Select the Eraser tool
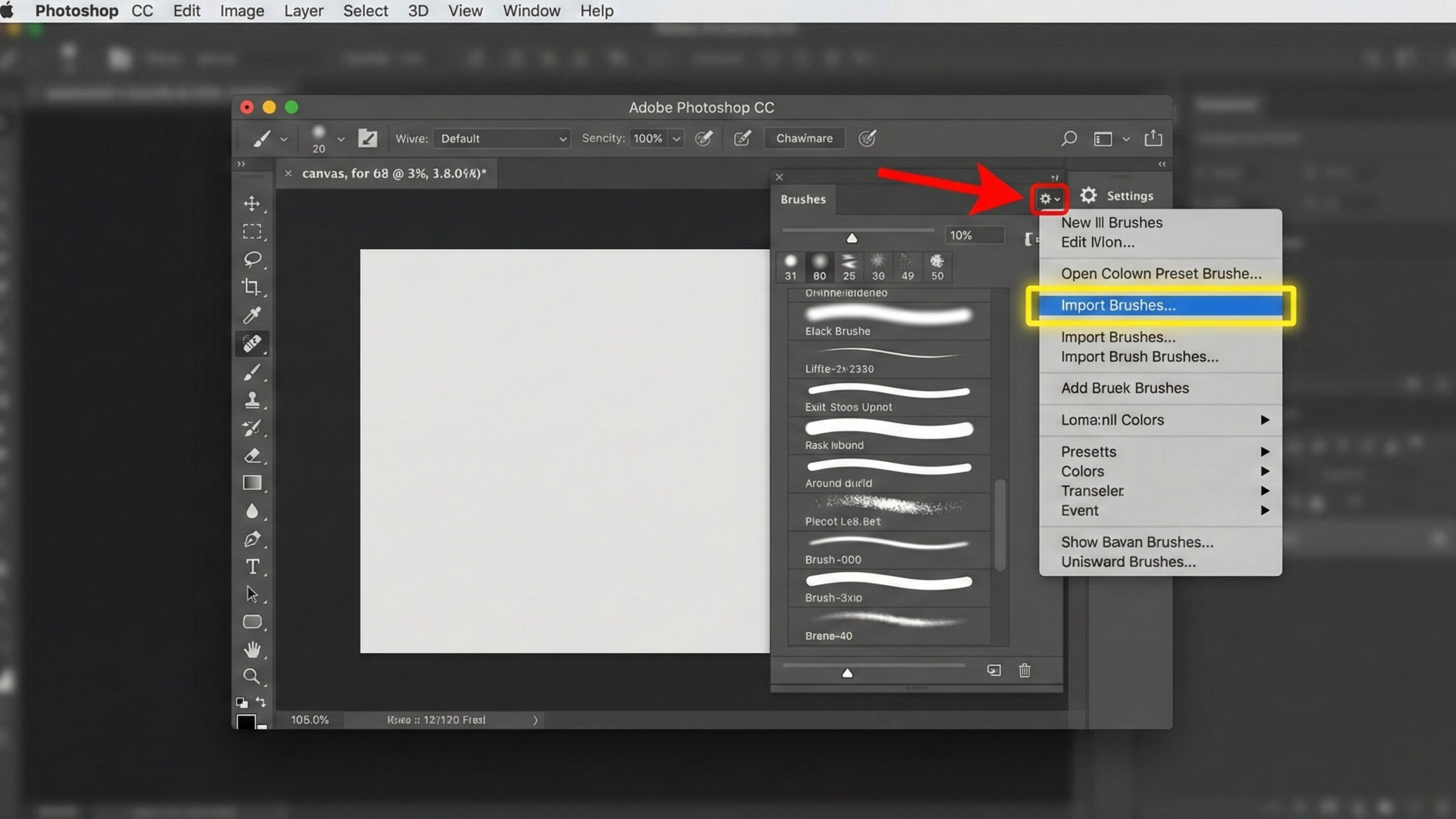 pyautogui.click(x=252, y=456)
